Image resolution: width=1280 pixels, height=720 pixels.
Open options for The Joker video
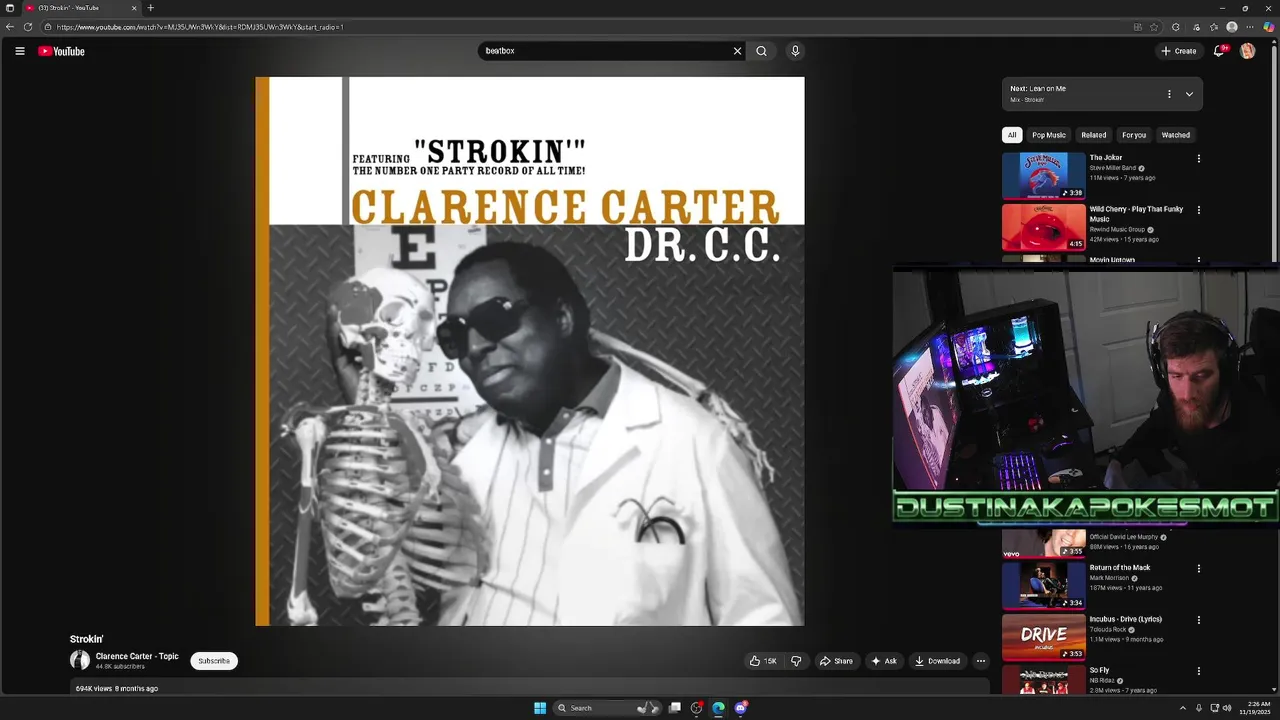(x=1198, y=158)
